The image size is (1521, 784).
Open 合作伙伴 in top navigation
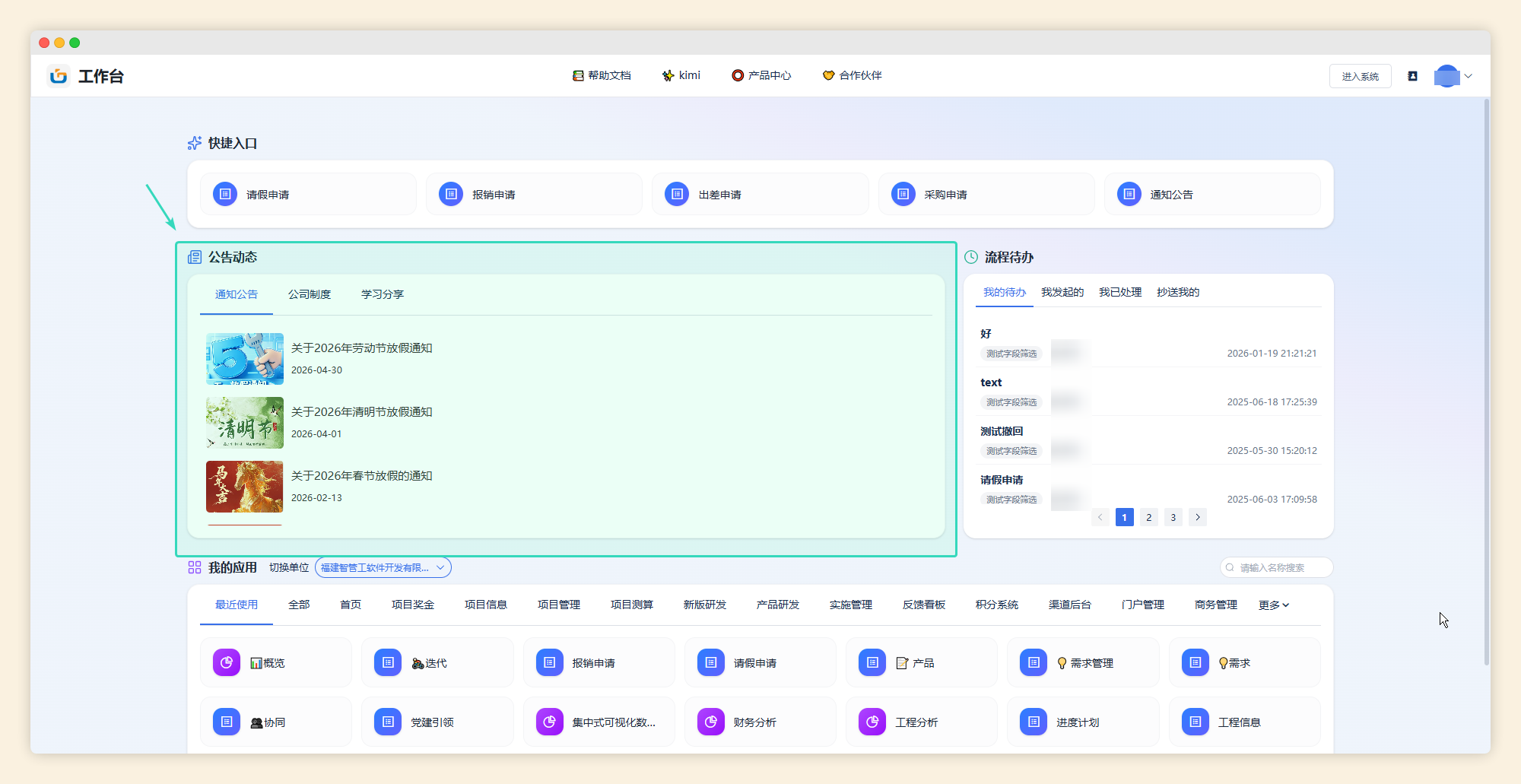pos(852,75)
